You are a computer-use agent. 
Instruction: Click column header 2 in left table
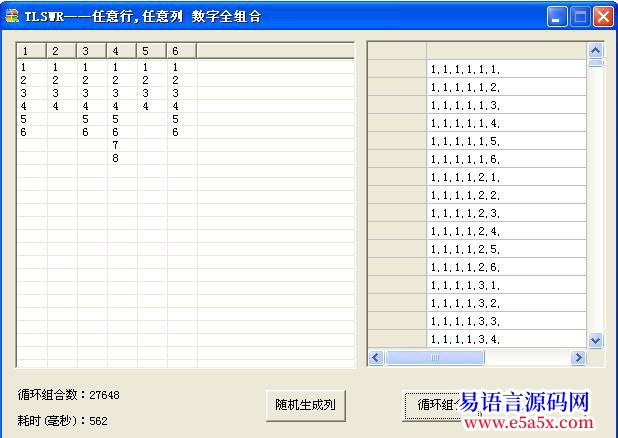click(x=61, y=51)
